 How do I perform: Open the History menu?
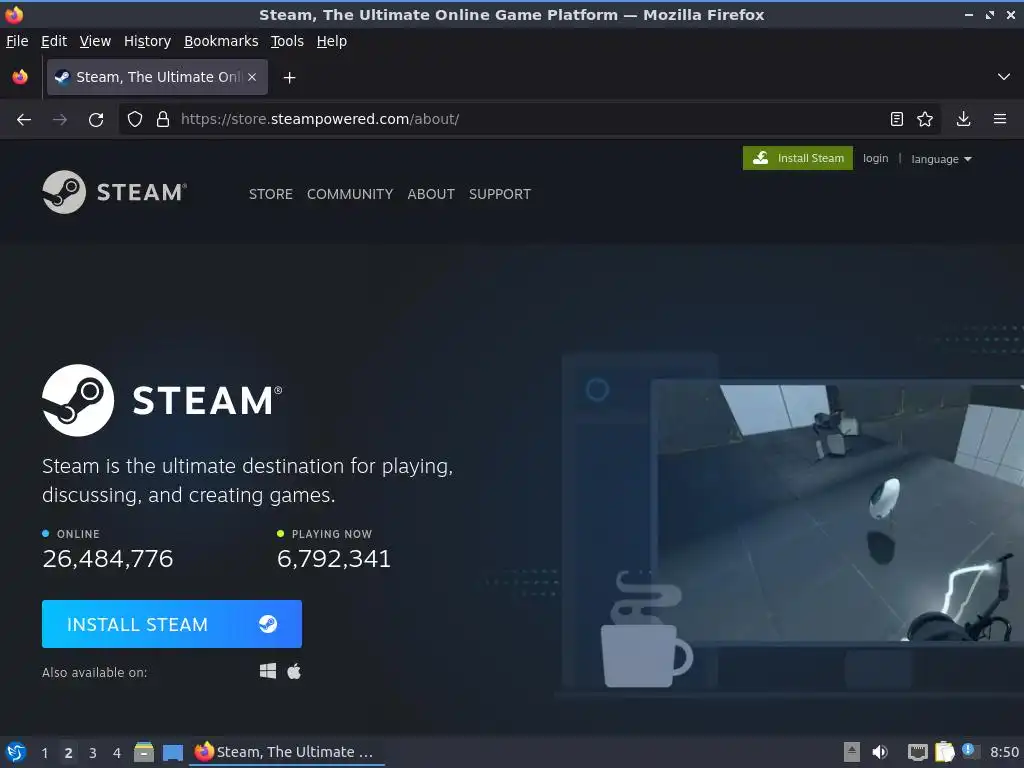point(148,41)
